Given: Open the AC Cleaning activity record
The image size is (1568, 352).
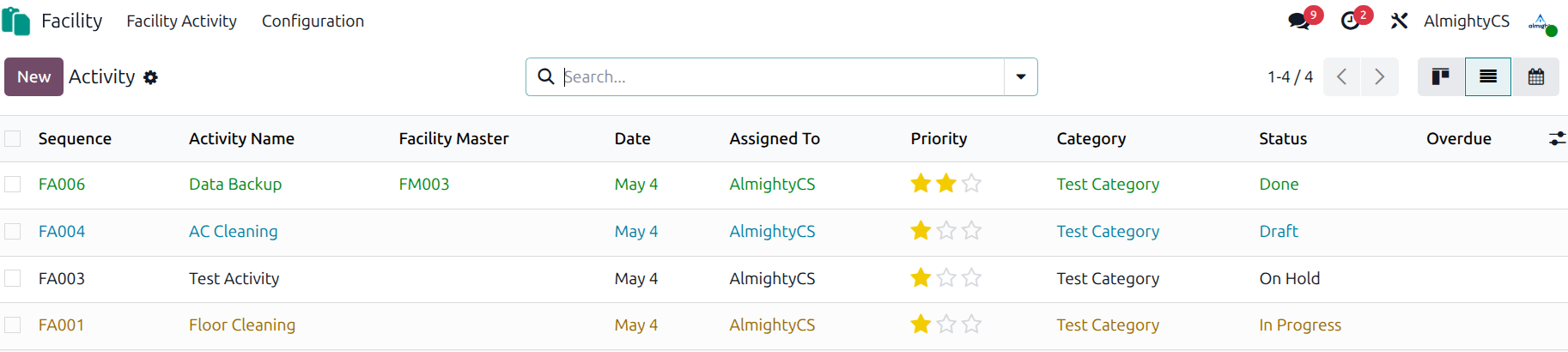Looking at the screenshot, I should click(x=233, y=231).
